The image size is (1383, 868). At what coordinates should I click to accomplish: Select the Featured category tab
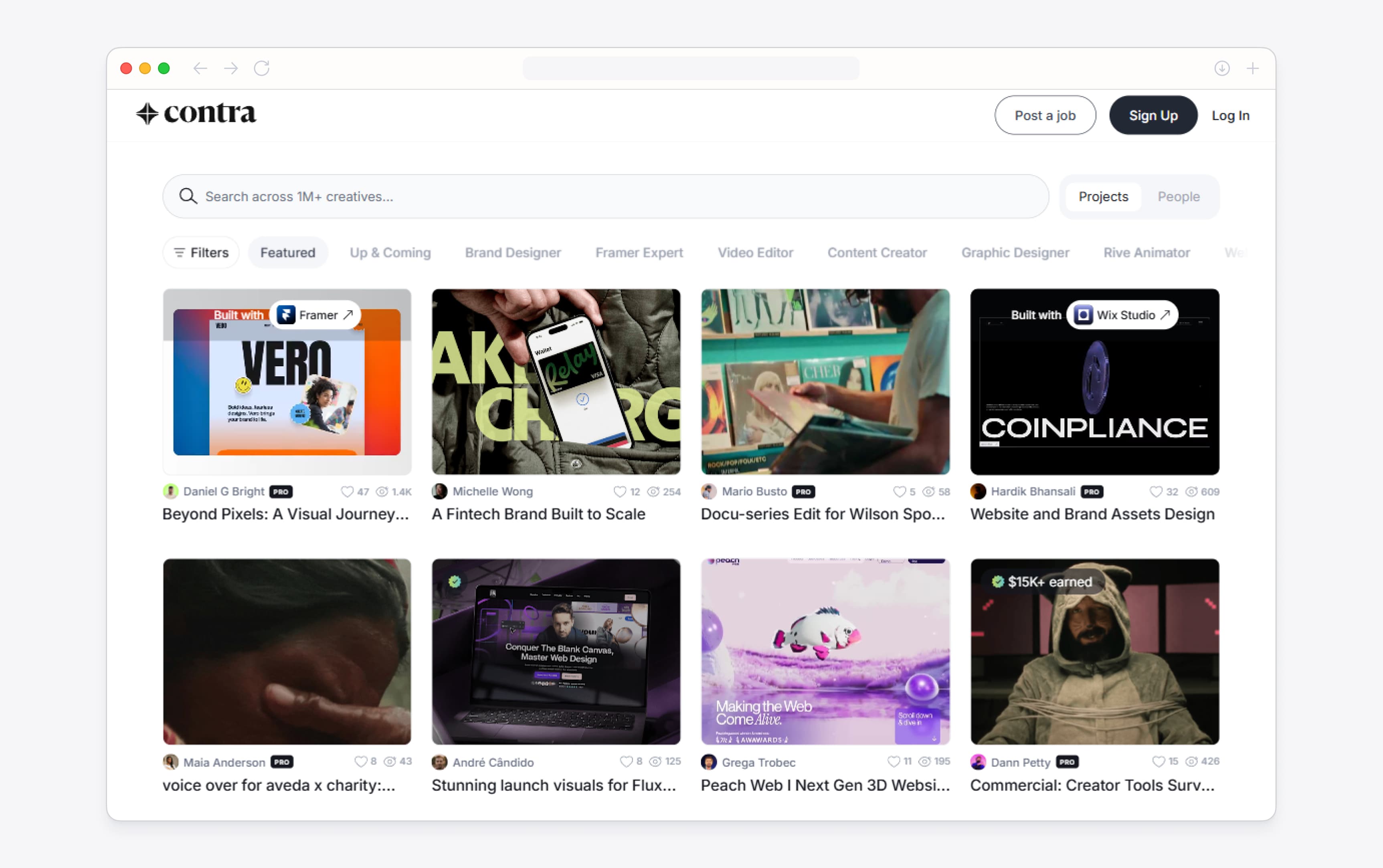pyautogui.click(x=287, y=252)
